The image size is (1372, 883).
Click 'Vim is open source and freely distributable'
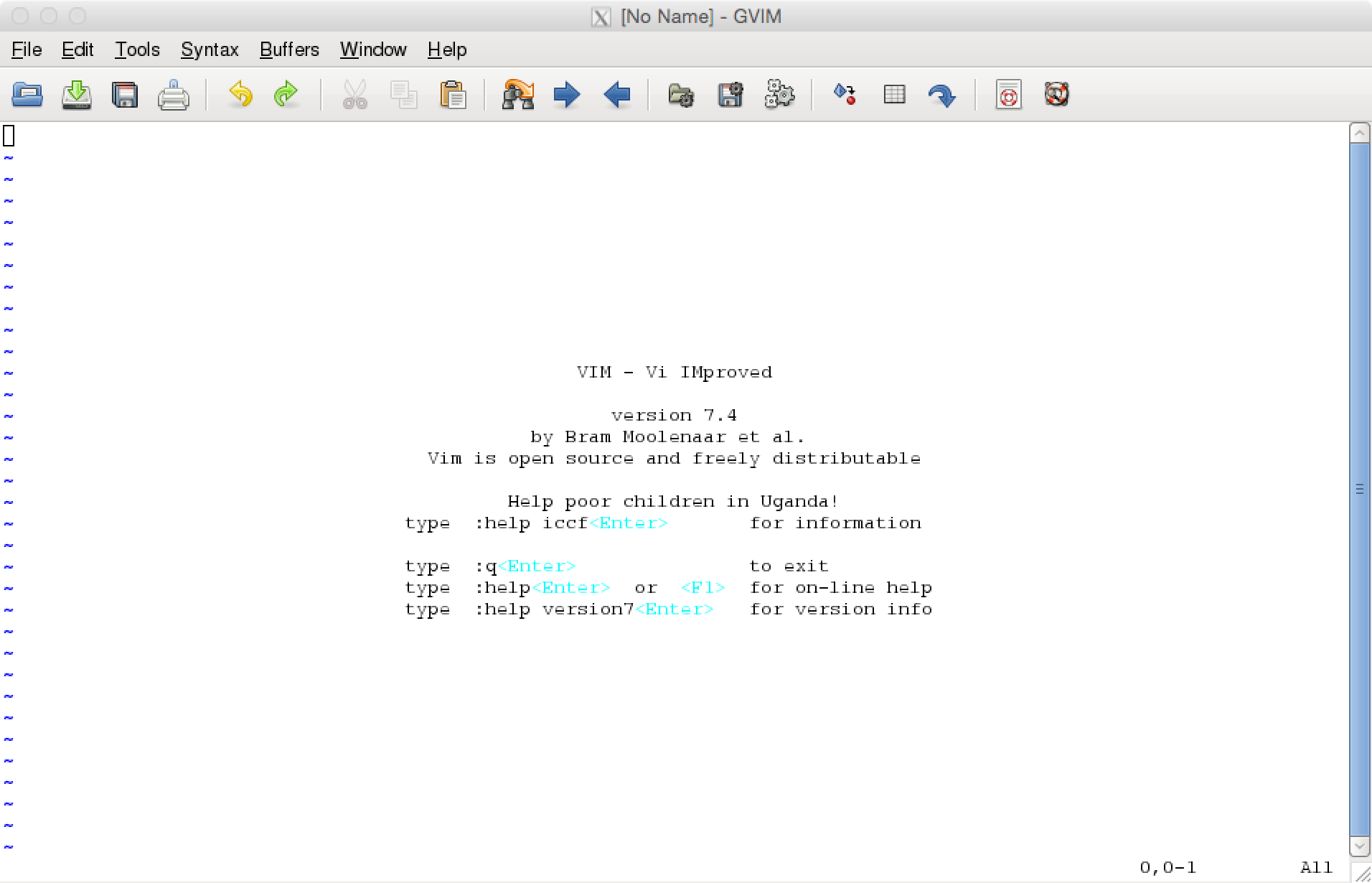pyautogui.click(x=674, y=458)
